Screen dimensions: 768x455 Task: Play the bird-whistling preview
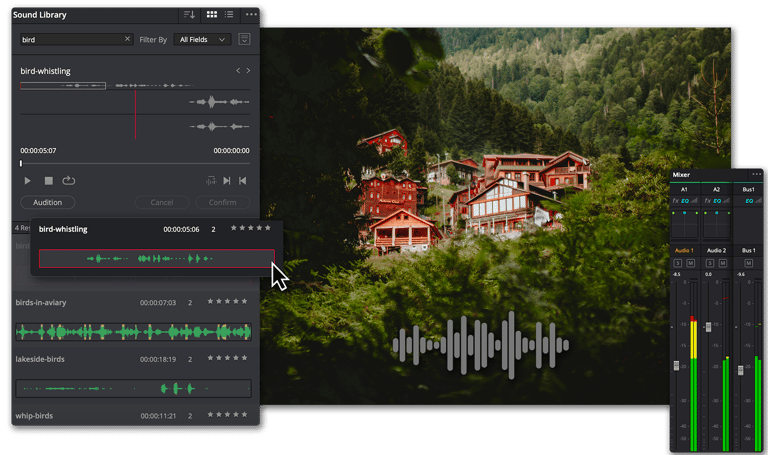pos(27,181)
